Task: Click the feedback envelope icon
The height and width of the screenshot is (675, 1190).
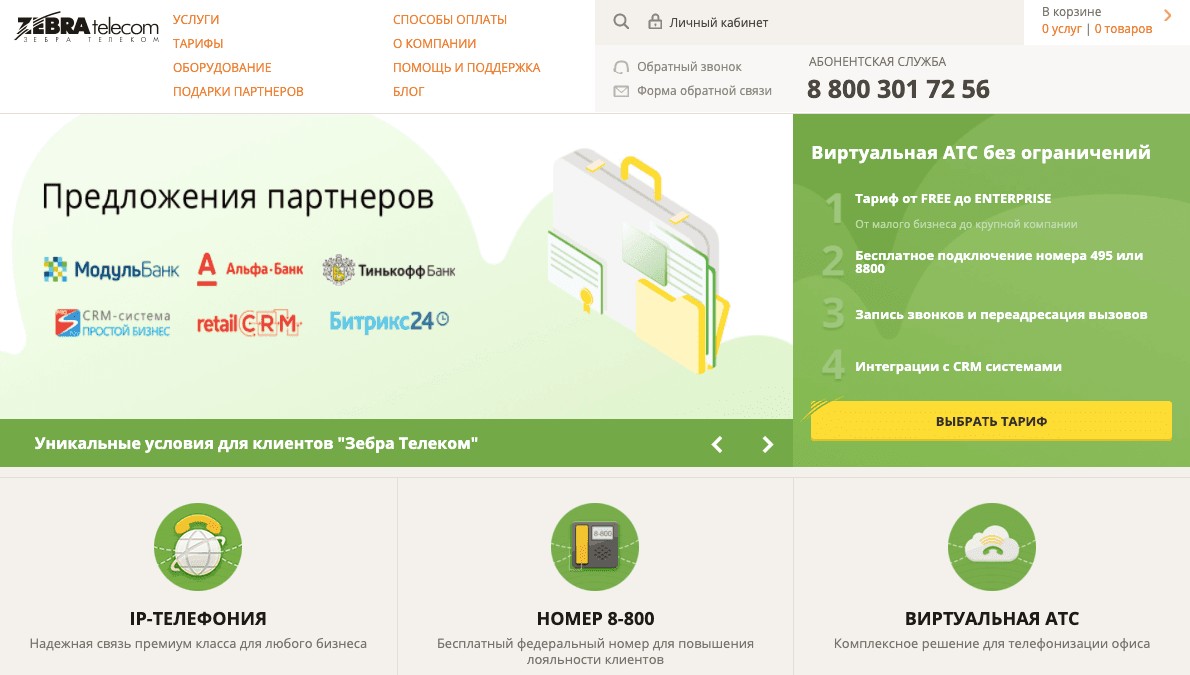Action: (621, 91)
